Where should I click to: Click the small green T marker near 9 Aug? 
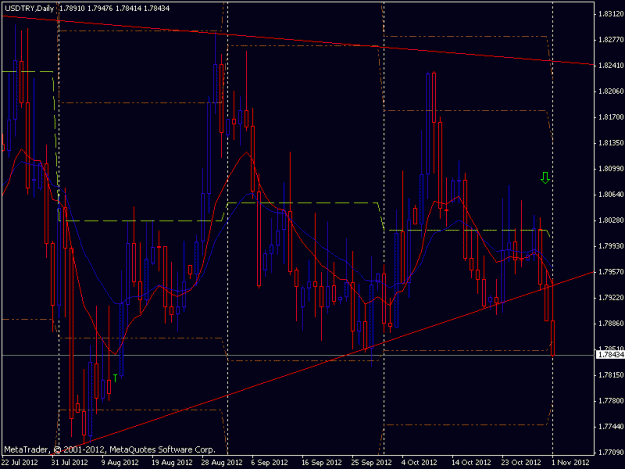click(x=115, y=377)
